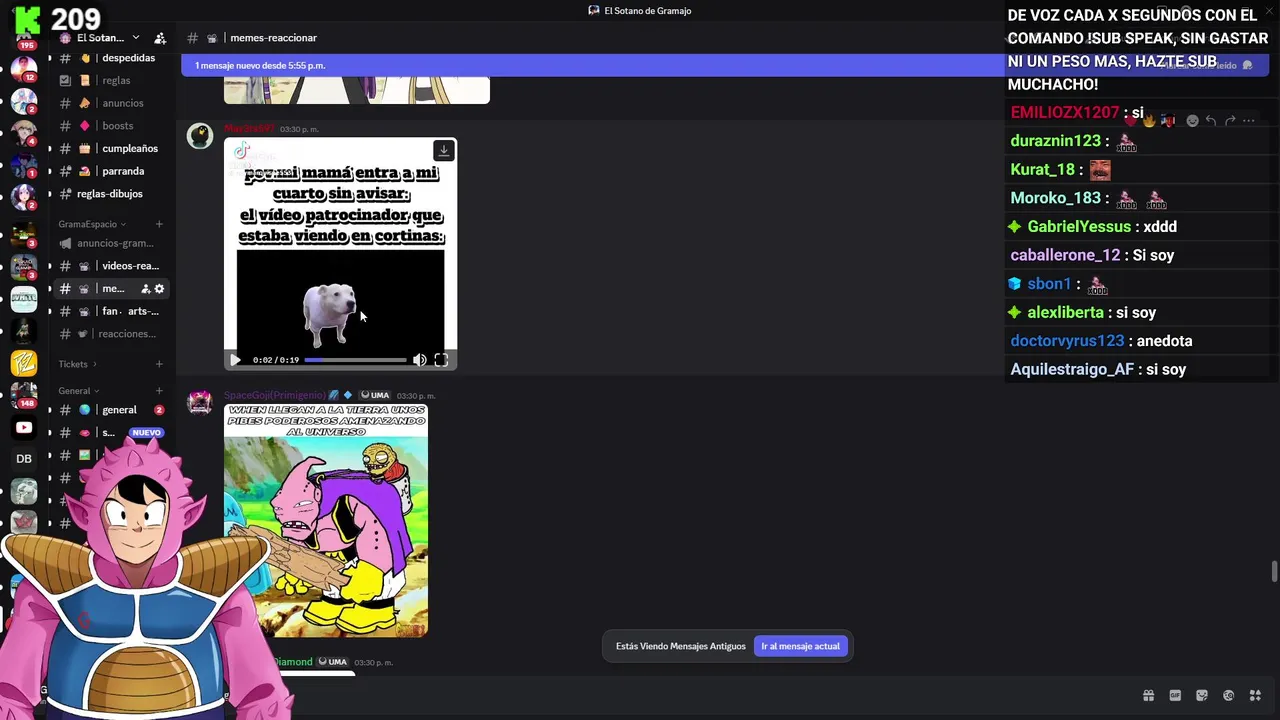The image size is (1280, 720).
Task: Open the SpaceGoji(Primigenio) avatar
Action: 200,403
